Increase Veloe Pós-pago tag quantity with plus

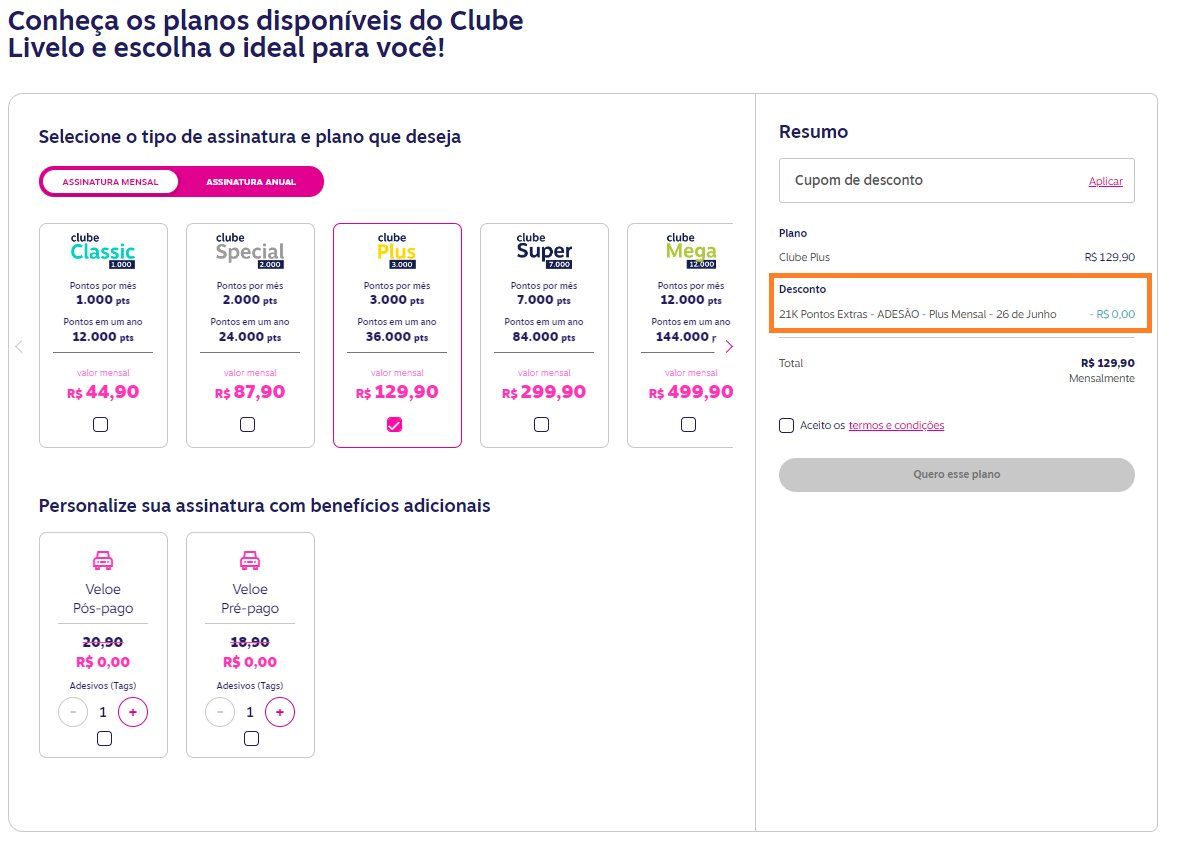point(133,712)
